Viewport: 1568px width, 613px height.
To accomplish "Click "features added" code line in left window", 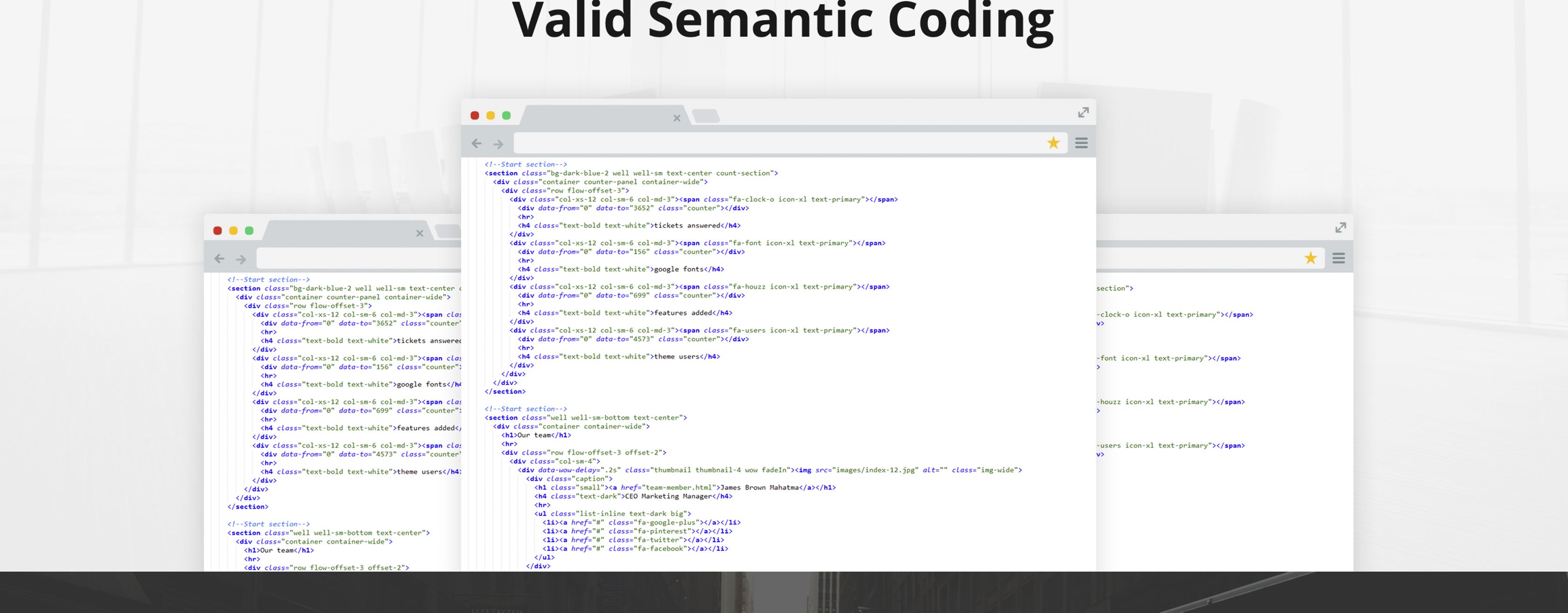I will click(361, 429).
